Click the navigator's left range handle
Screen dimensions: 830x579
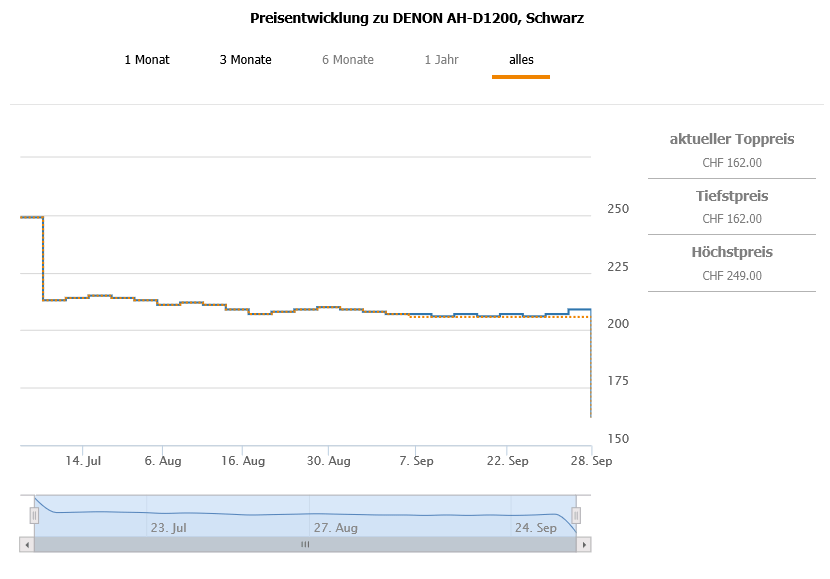click(34, 515)
